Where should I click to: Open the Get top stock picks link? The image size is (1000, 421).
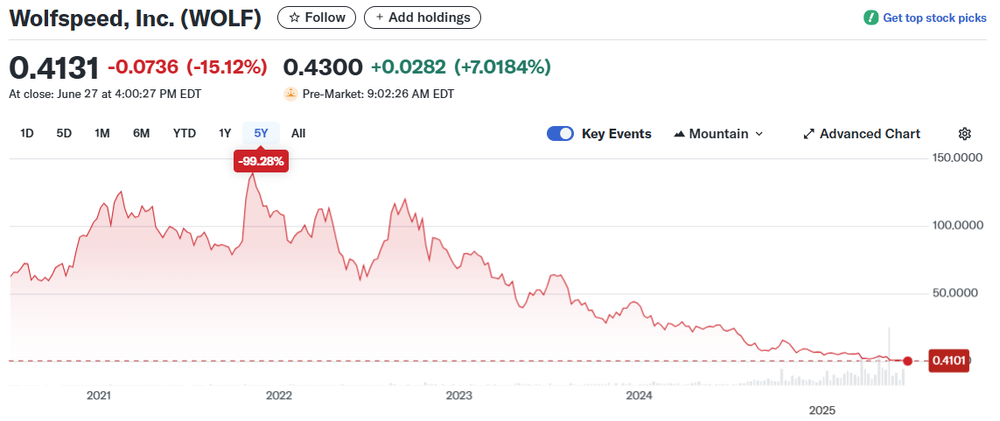click(934, 18)
